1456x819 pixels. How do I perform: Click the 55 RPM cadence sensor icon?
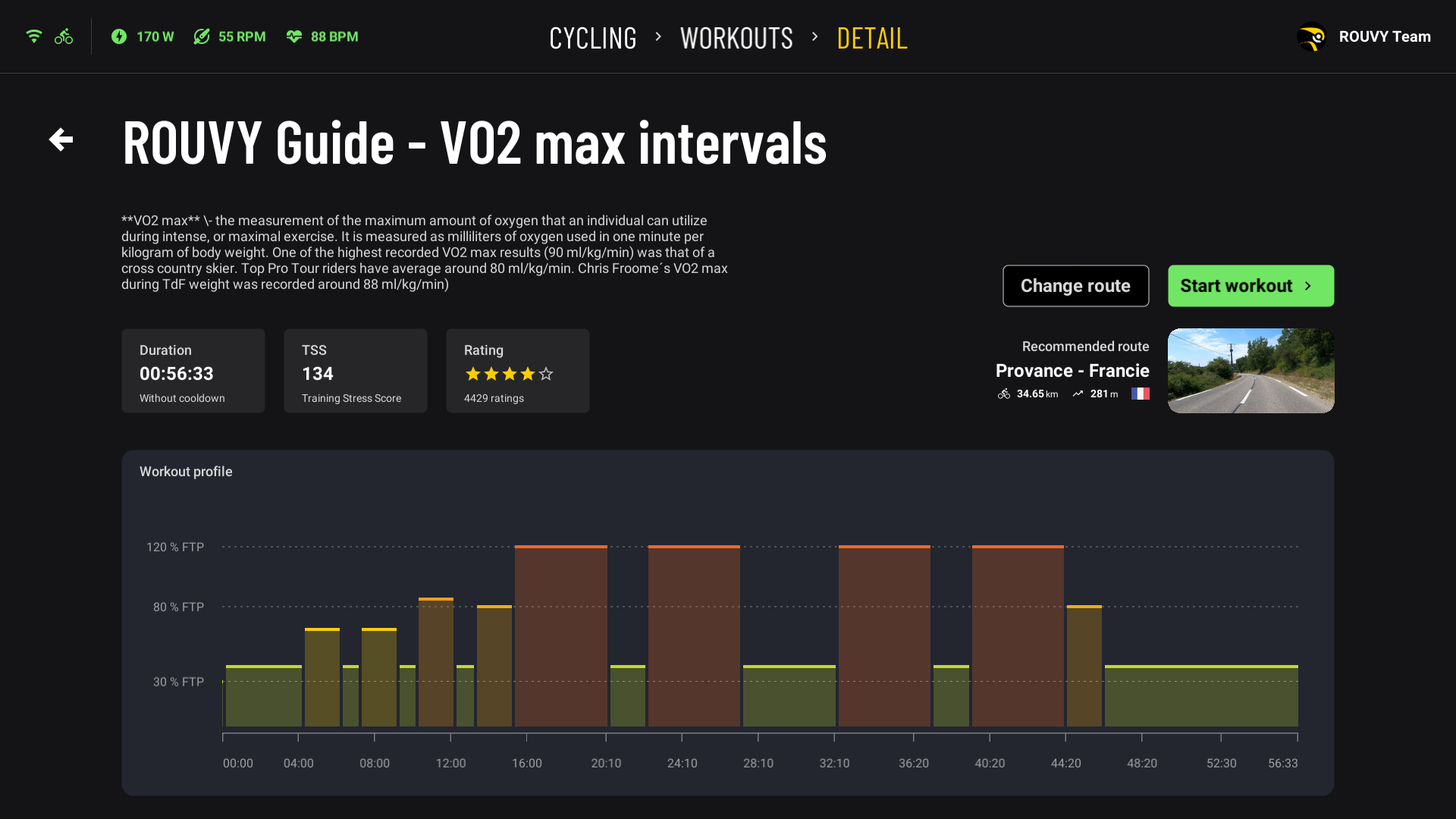tap(202, 36)
